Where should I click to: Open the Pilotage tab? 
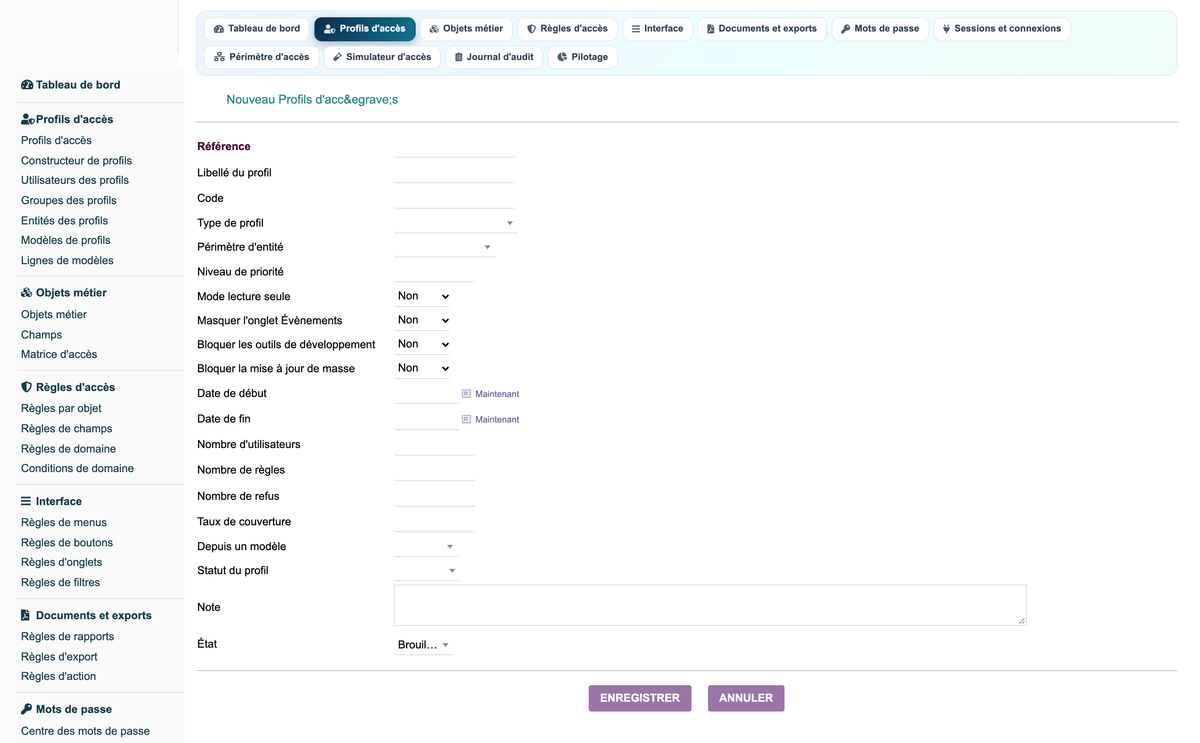583,57
